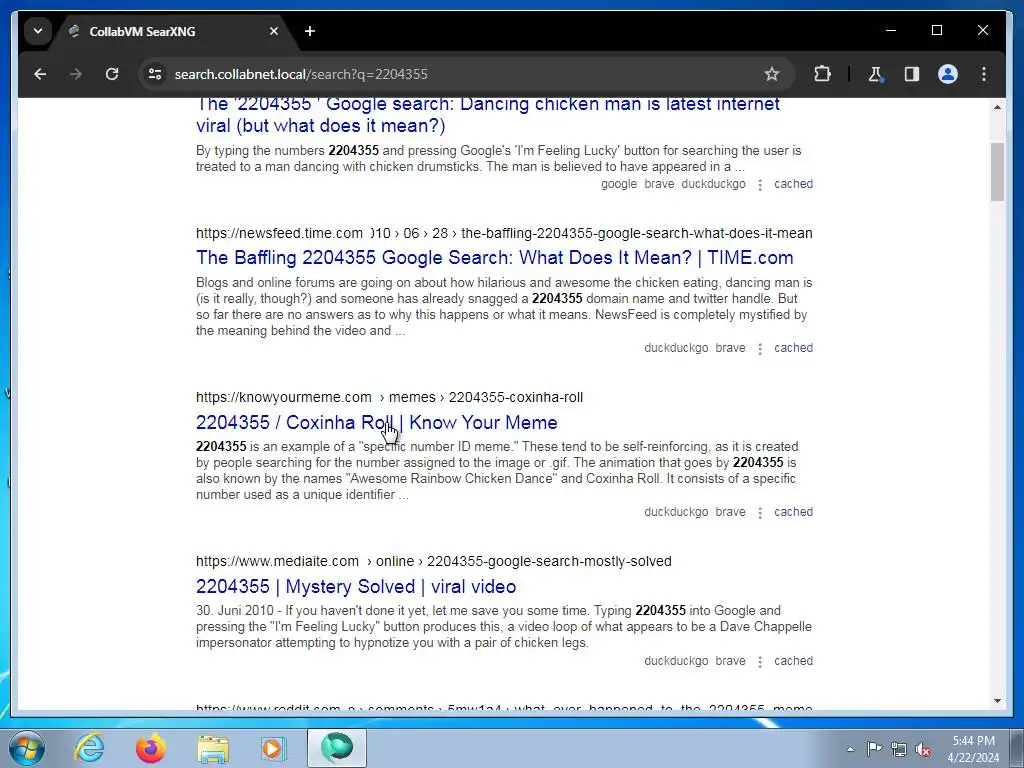The width and height of the screenshot is (1024, 768).
Task: Open cached link for mediaite result
Action: click(x=793, y=660)
